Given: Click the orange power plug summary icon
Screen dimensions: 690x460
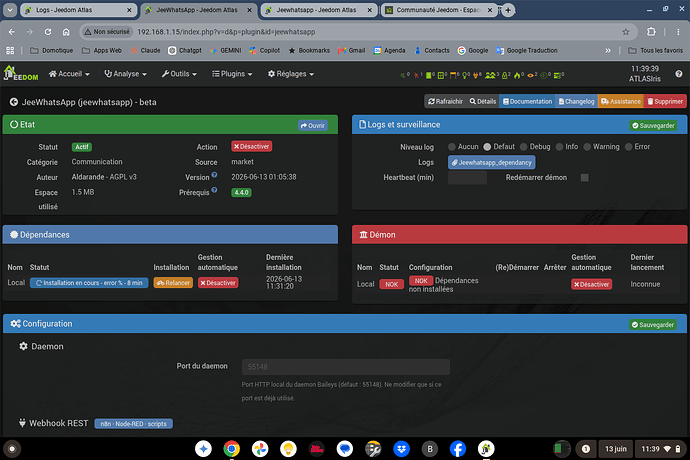Looking at the screenshot, I should (x=476, y=75).
